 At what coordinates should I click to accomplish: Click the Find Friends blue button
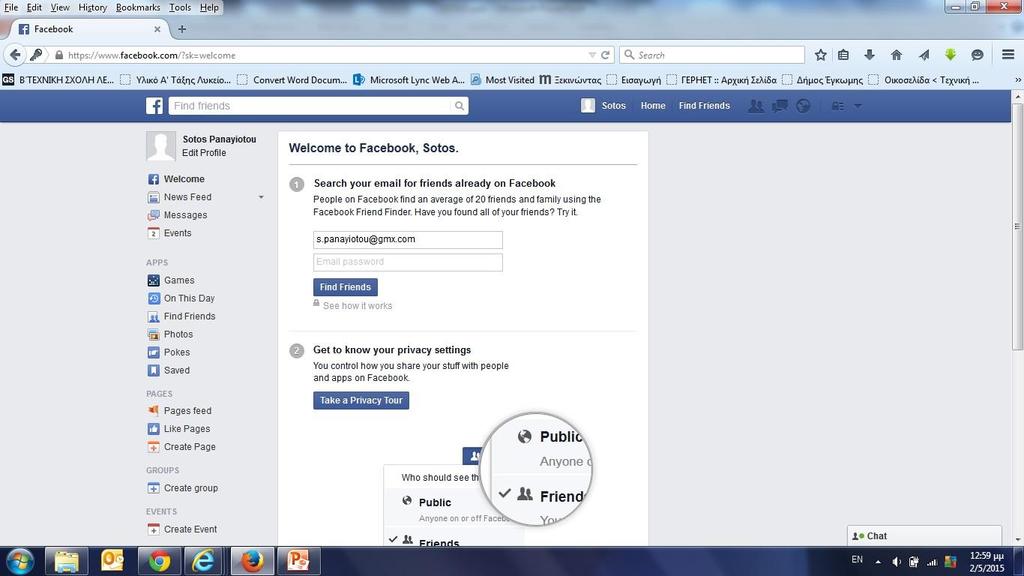click(x=345, y=287)
